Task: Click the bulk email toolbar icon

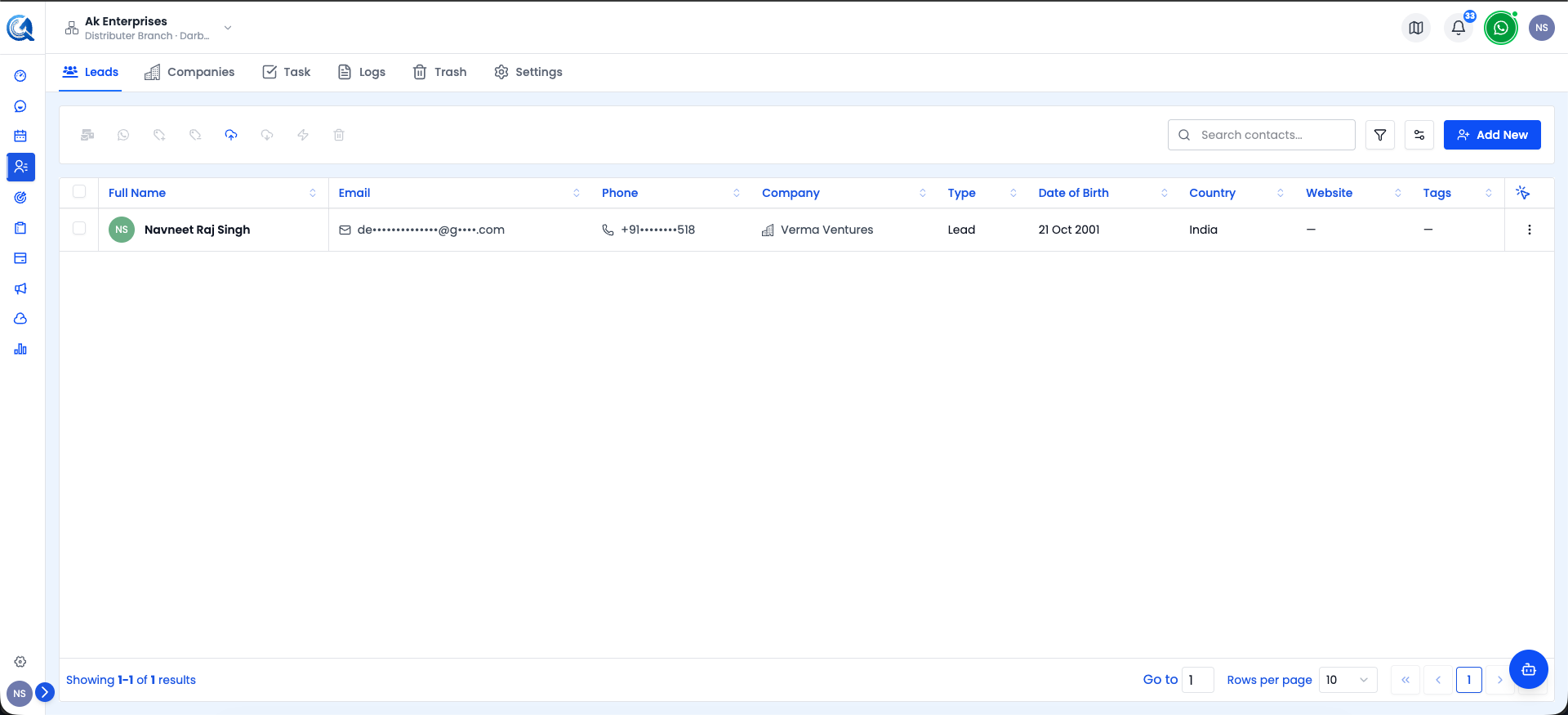Action: tap(87, 135)
